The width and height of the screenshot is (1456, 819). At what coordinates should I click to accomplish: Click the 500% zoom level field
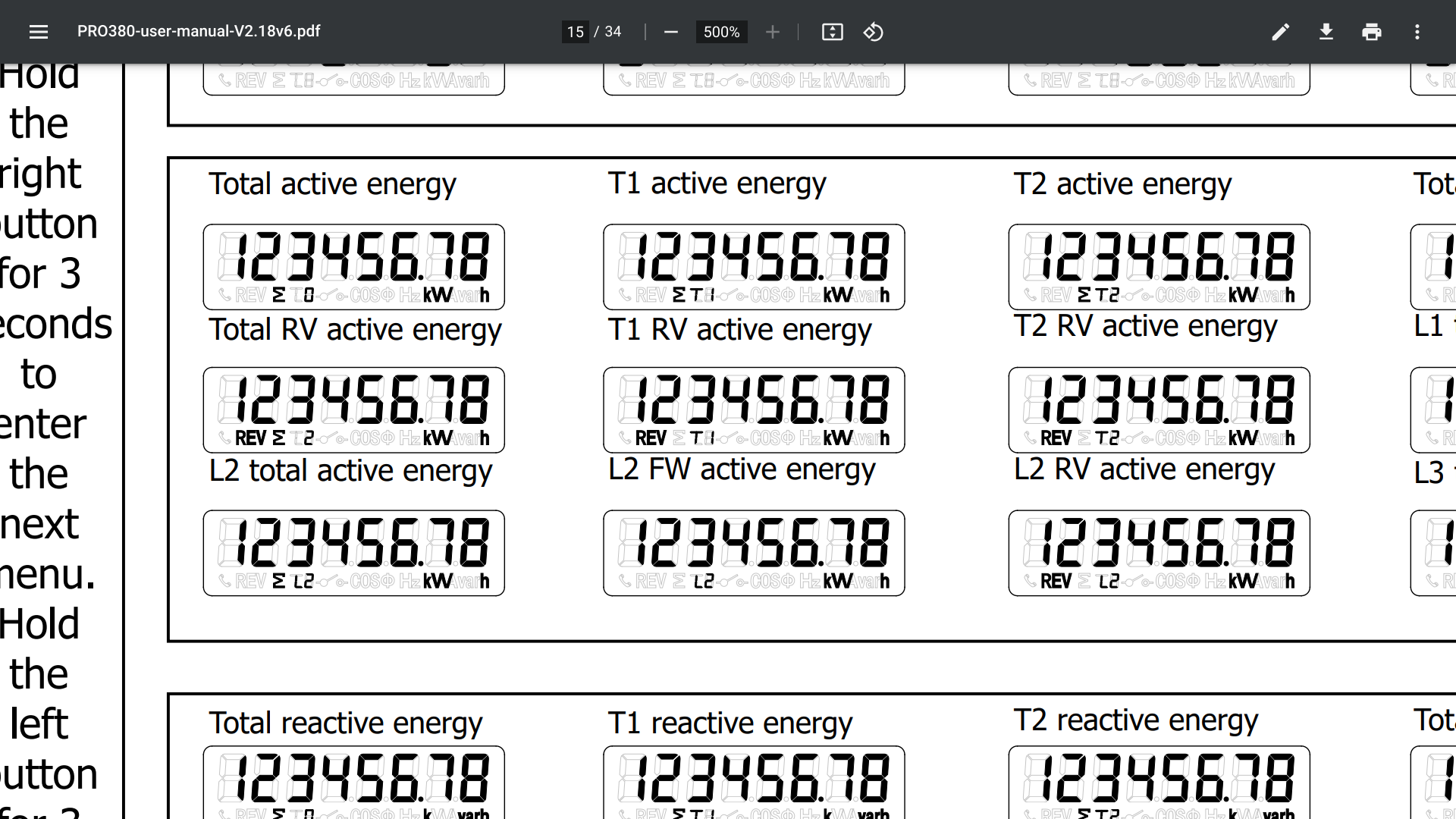[721, 32]
